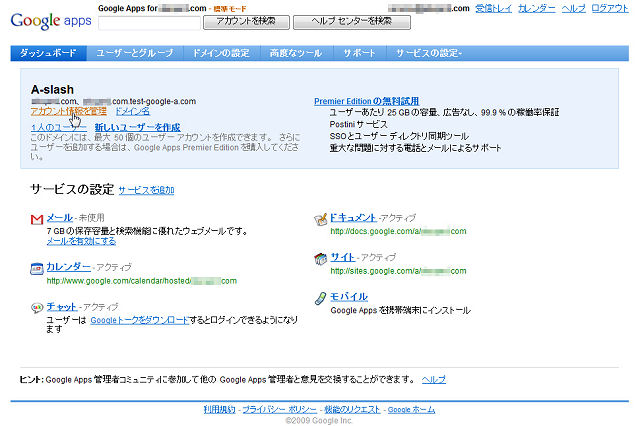Select the 高度なツール tab
Screen dimensions: 640x426
pos(296,53)
